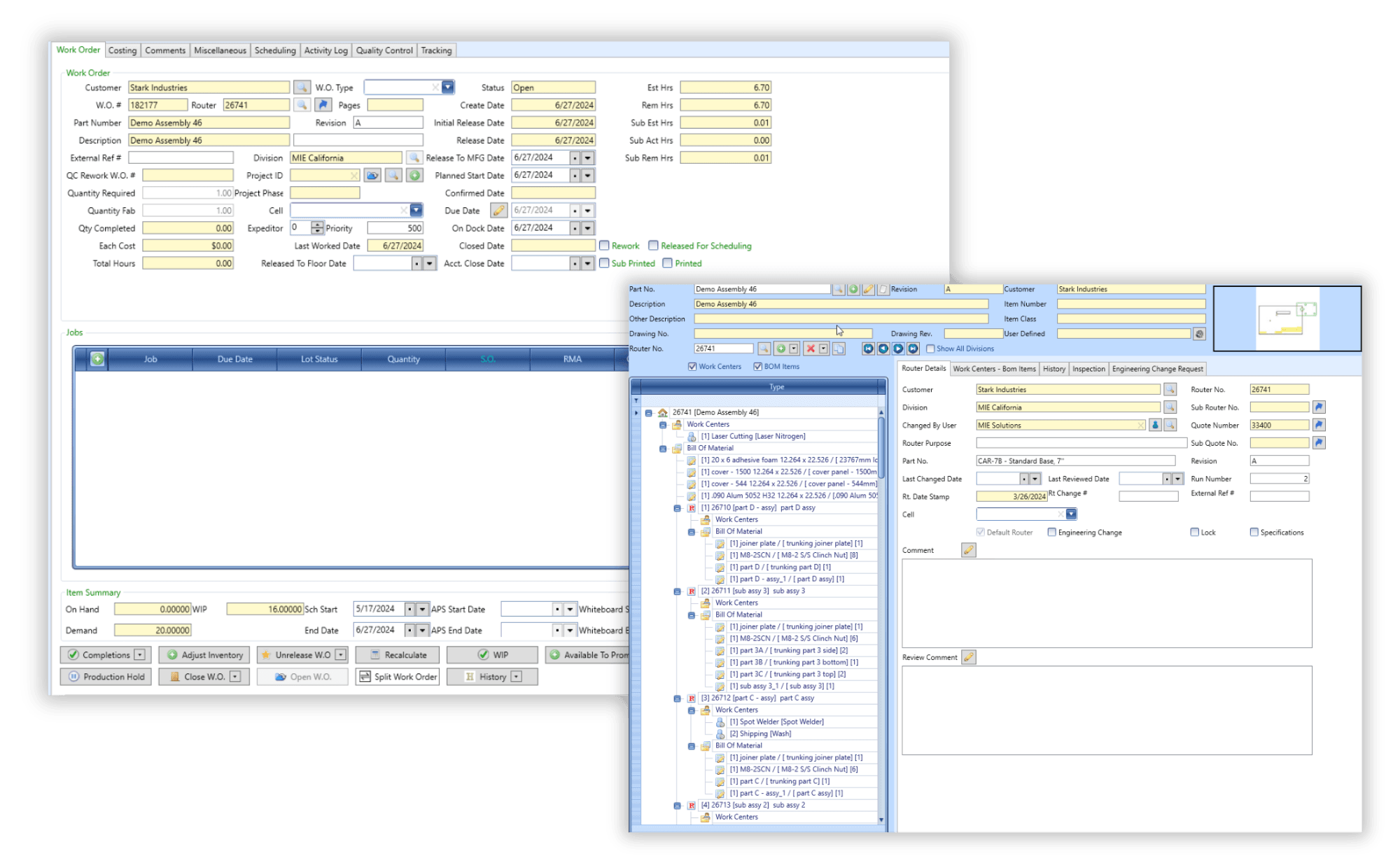Click the Customer lookup magnifier in Work Order
Viewport: 1400px width, 863px height.
302,87
